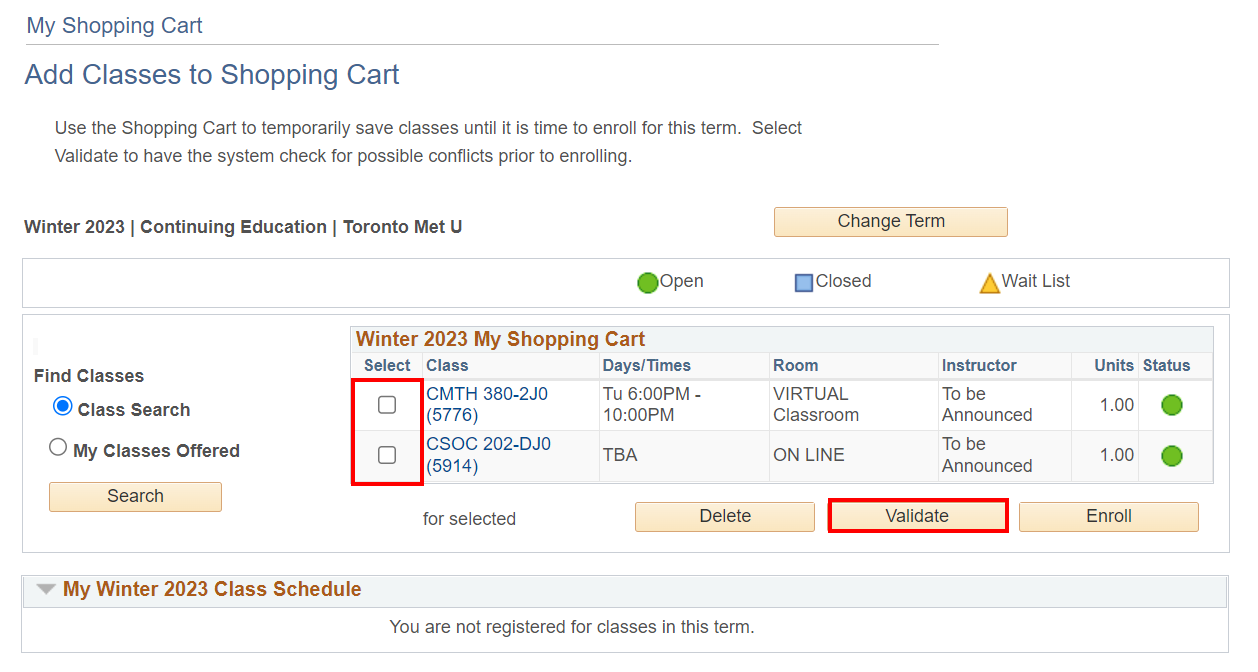The width and height of the screenshot is (1258, 672).
Task: Click the green Open status legend icon
Action: coord(648,283)
